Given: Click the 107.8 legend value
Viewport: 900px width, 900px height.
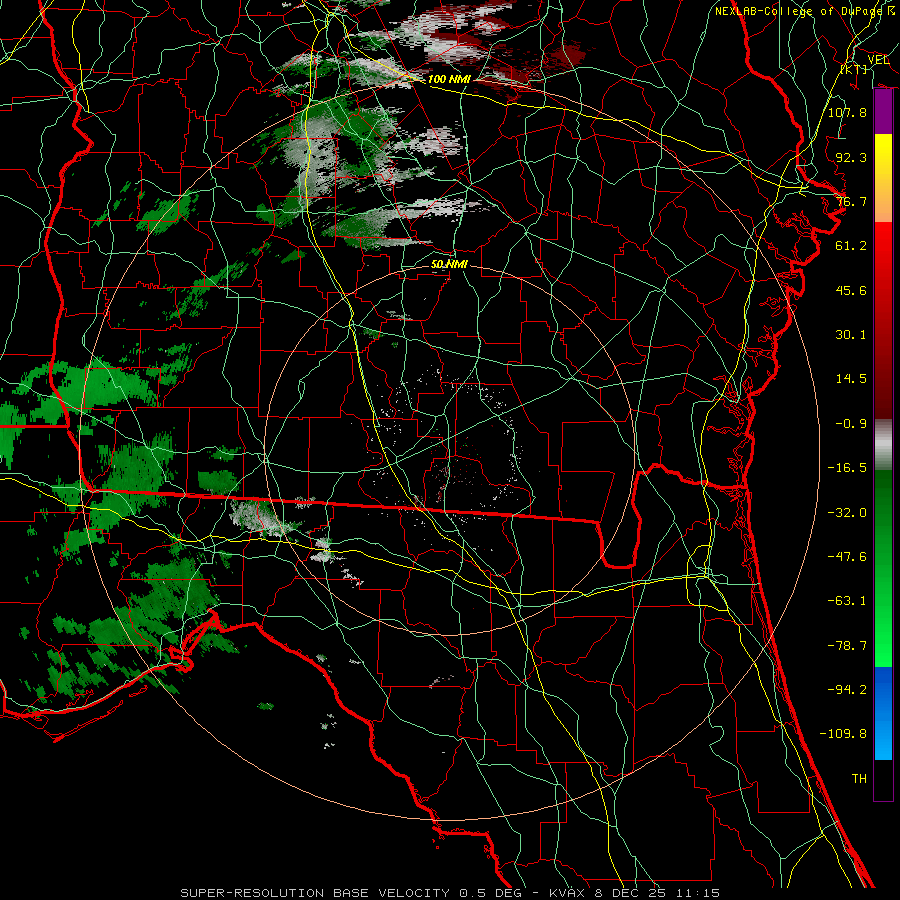Looking at the screenshot, I should [x=847, y=112].
